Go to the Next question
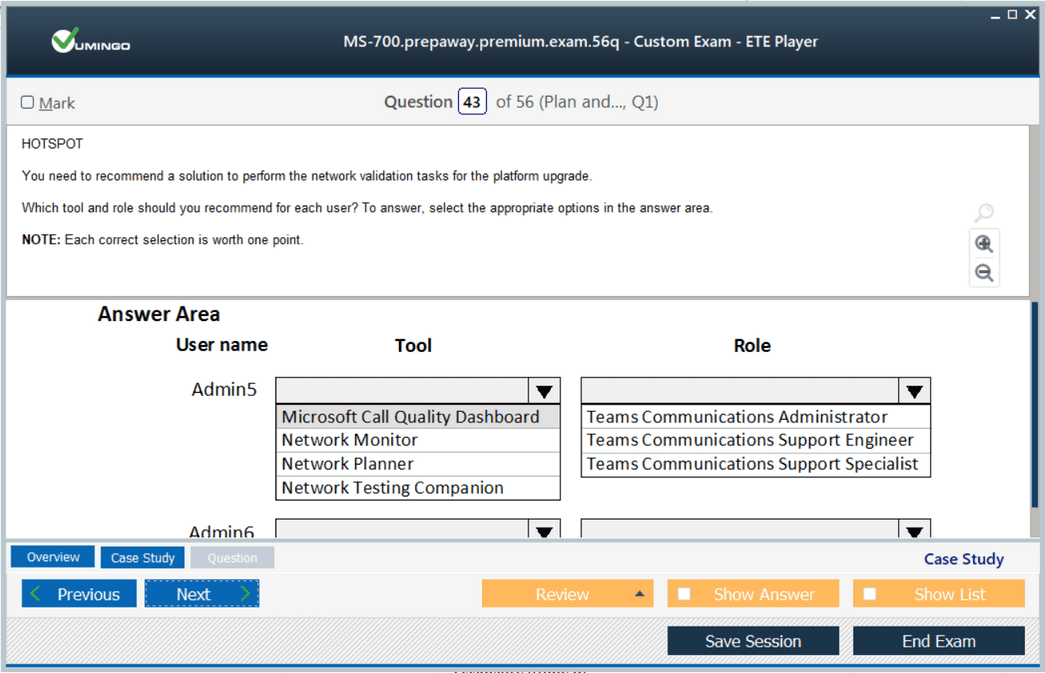1045x673 pixels. [202, 594]
